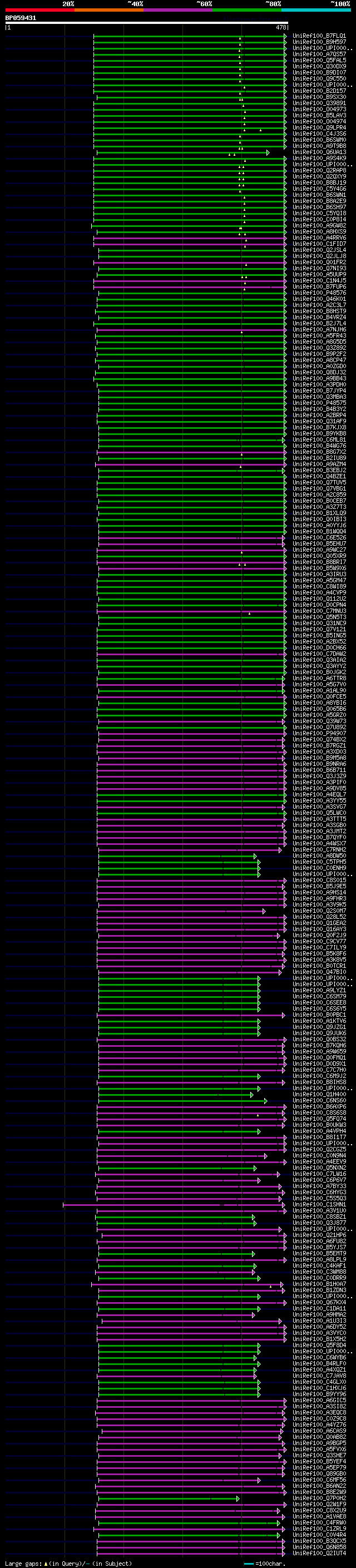Select the UniRef100_A8DW50 label

click(319, 856)
